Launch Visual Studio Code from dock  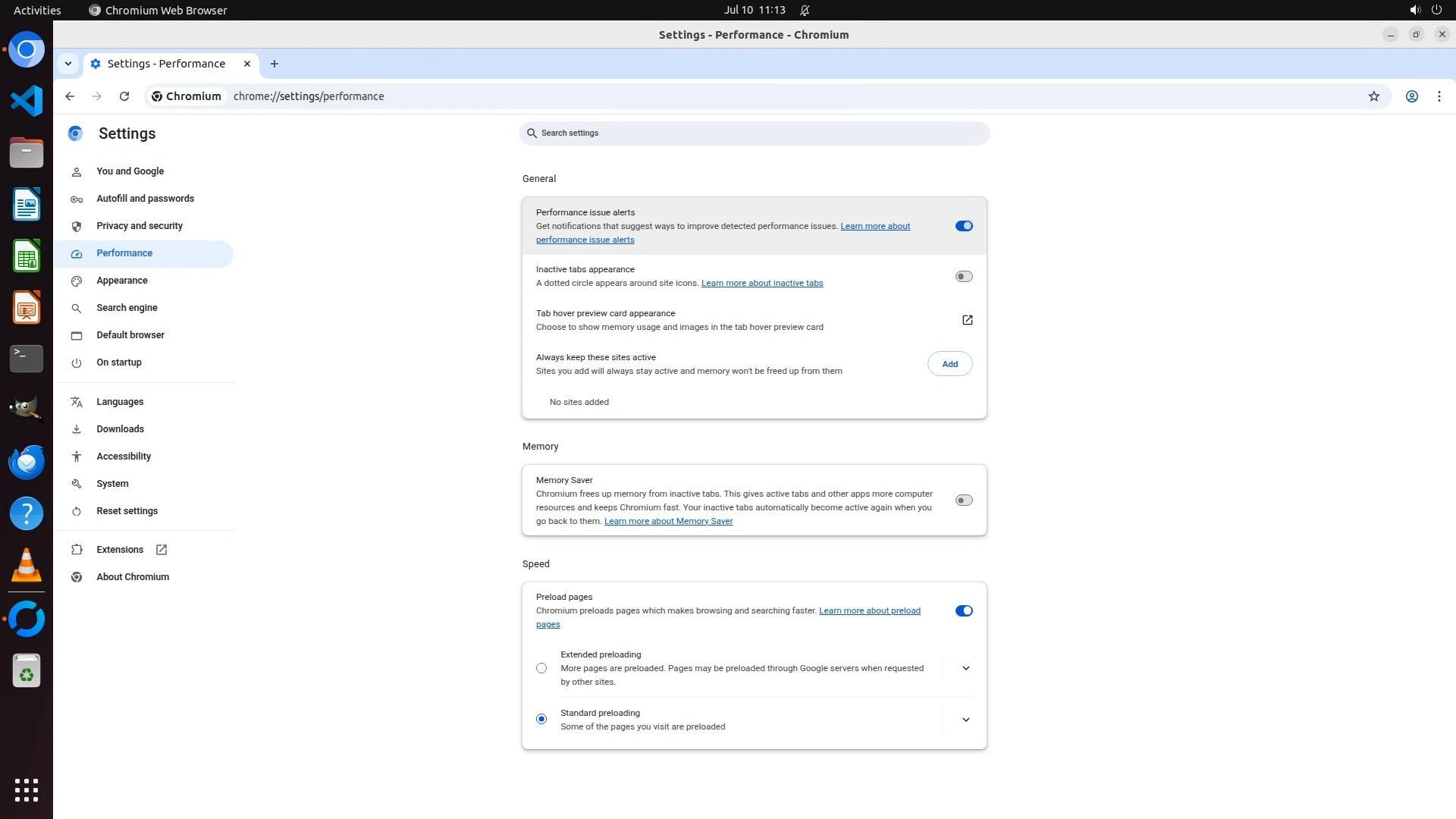coord(27,101)
